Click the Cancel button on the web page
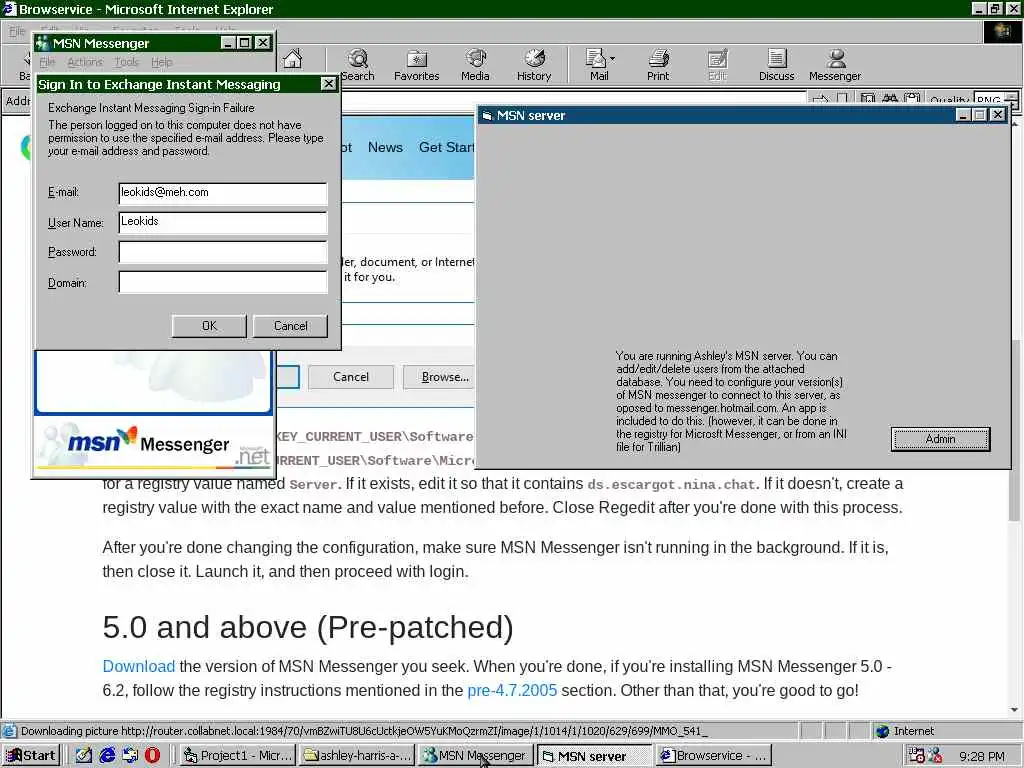Viewport: 1024px width, 768px height. tap(351, 377)
